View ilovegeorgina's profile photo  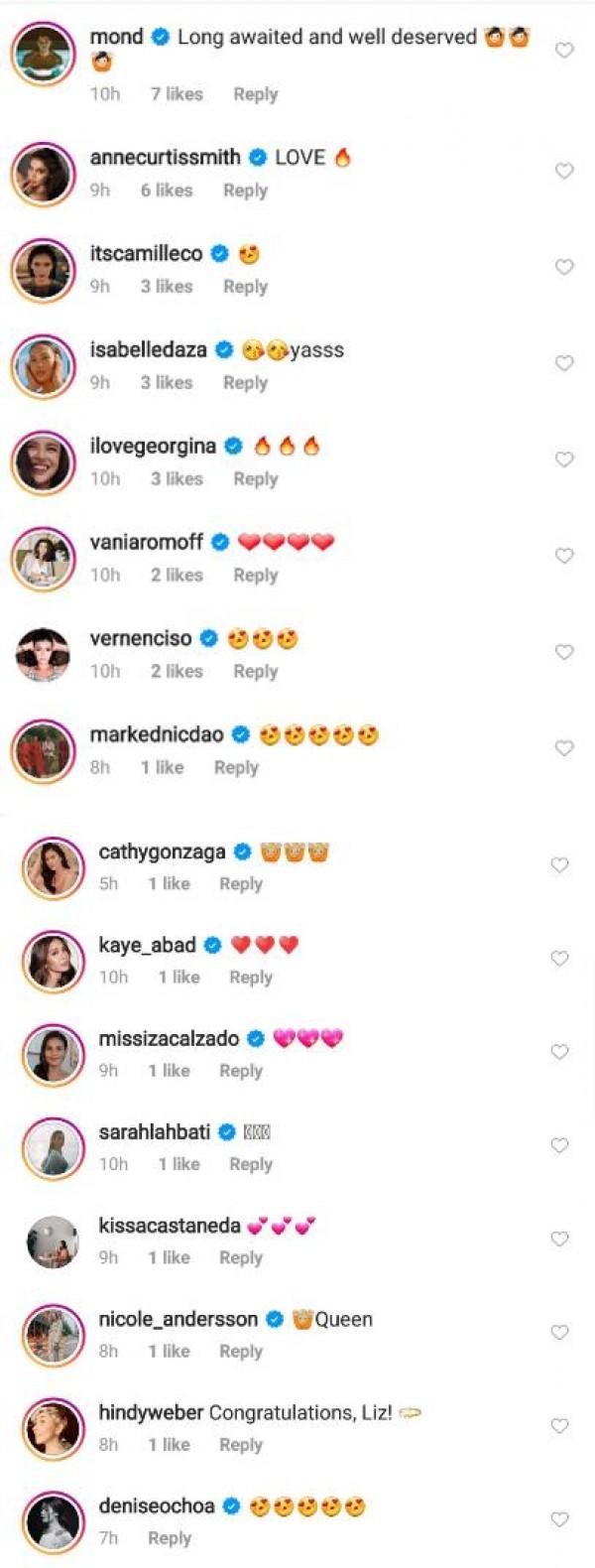(44, 462)
